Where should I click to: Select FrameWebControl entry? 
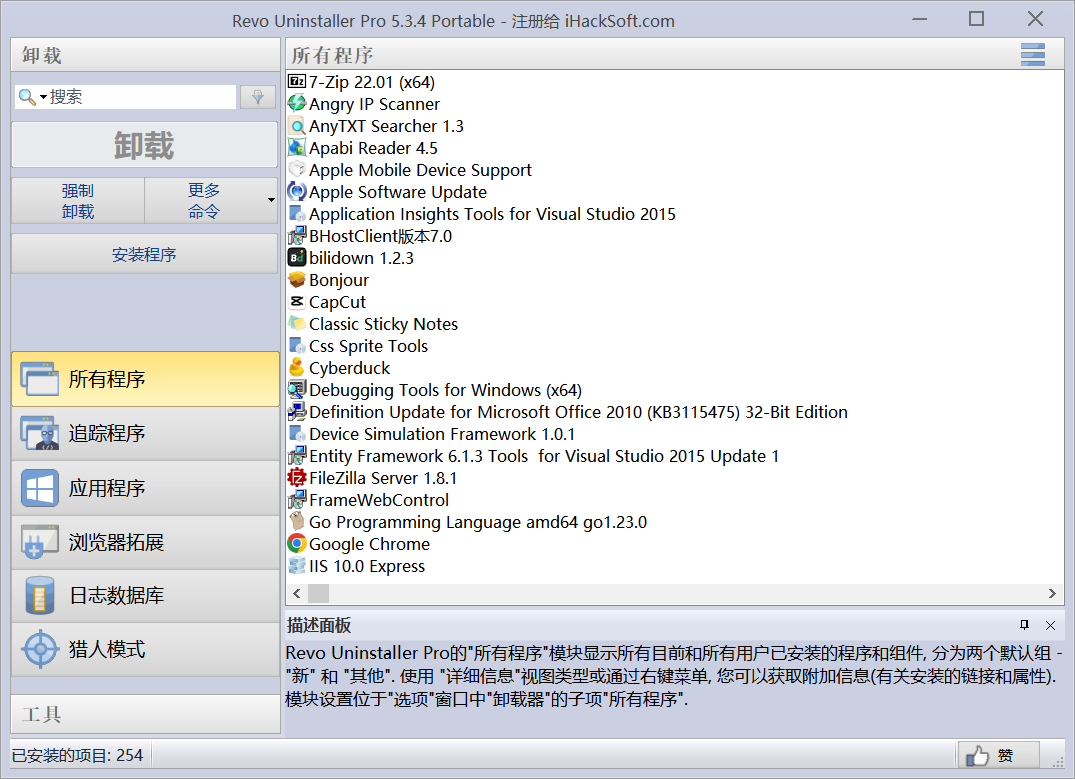tap(379, 500)
